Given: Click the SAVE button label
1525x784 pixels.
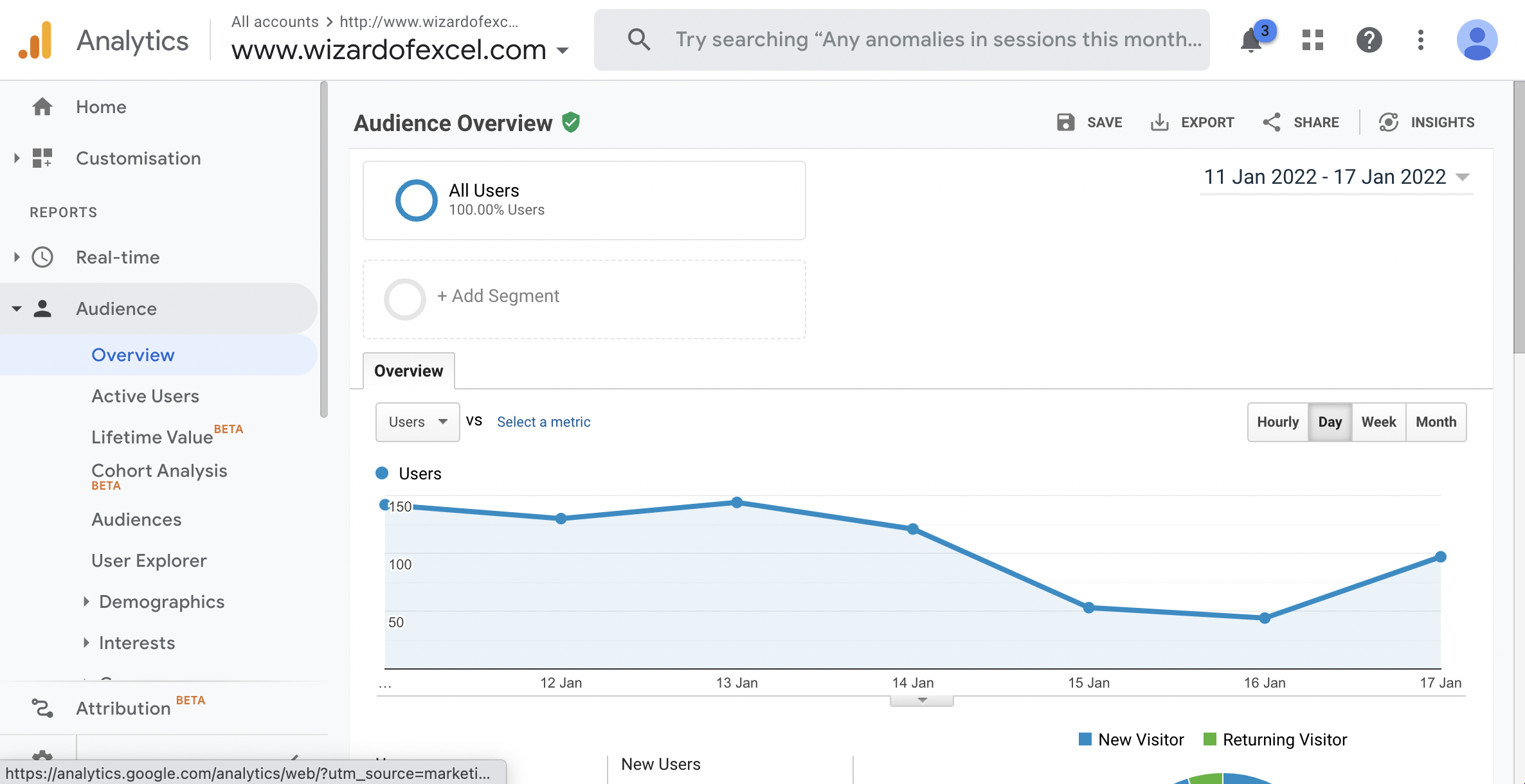Looking at the screenshot, I should click(x=1105, y=122).
